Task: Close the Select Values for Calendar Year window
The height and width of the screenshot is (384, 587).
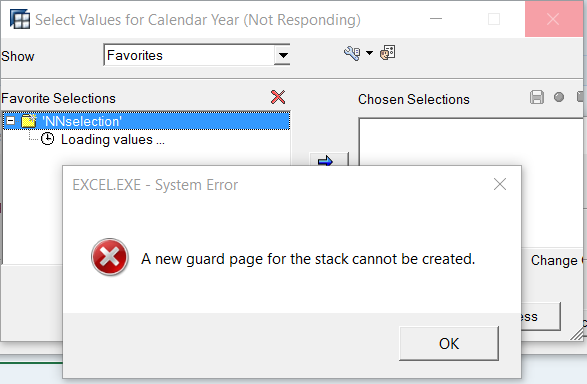Action: pos(553,19)
